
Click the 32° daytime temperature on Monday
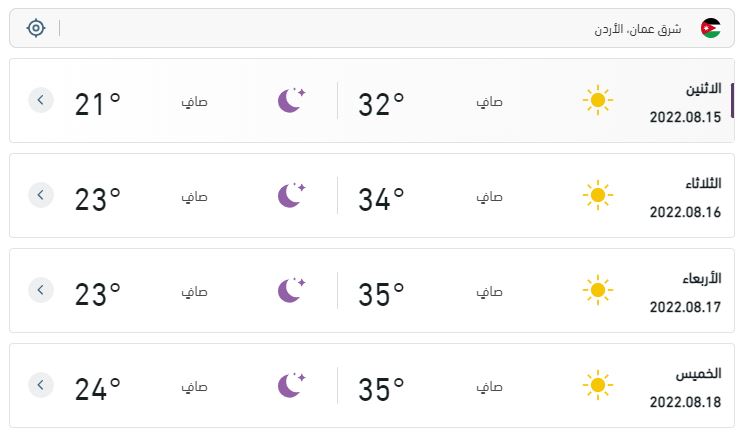381,104
